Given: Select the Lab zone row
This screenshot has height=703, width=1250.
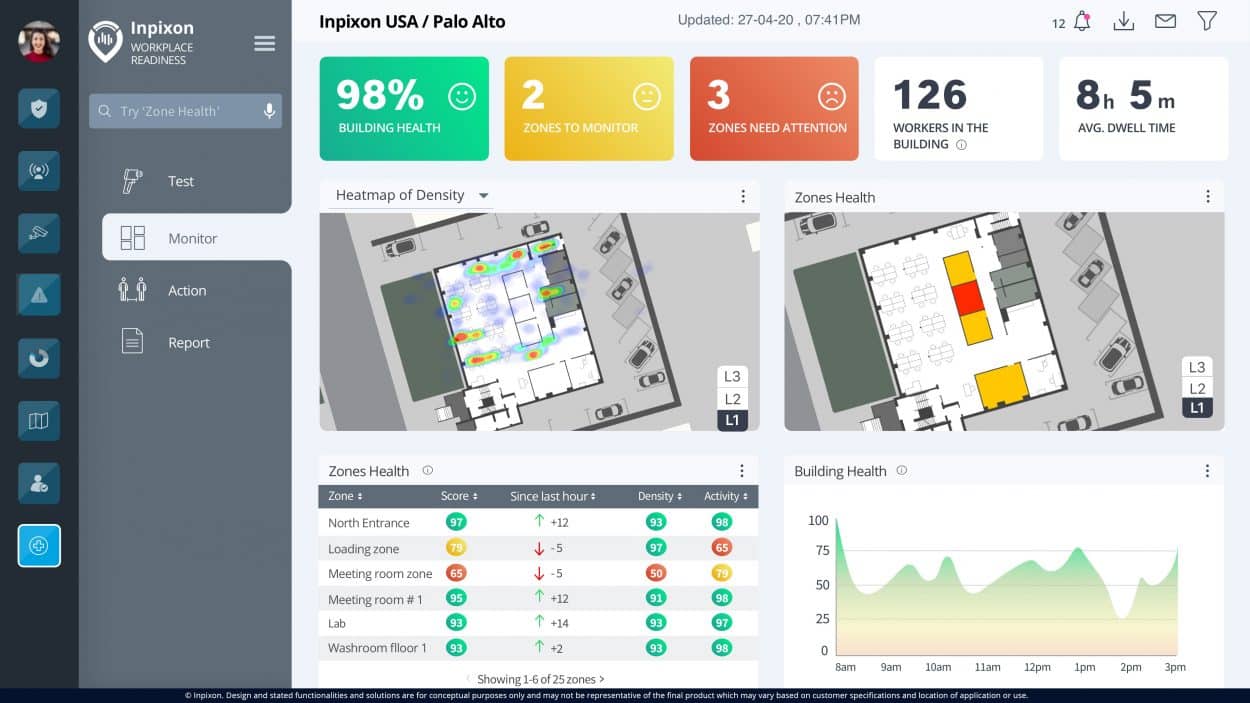Looking at the screenshot, I should [x=538, y=623].
